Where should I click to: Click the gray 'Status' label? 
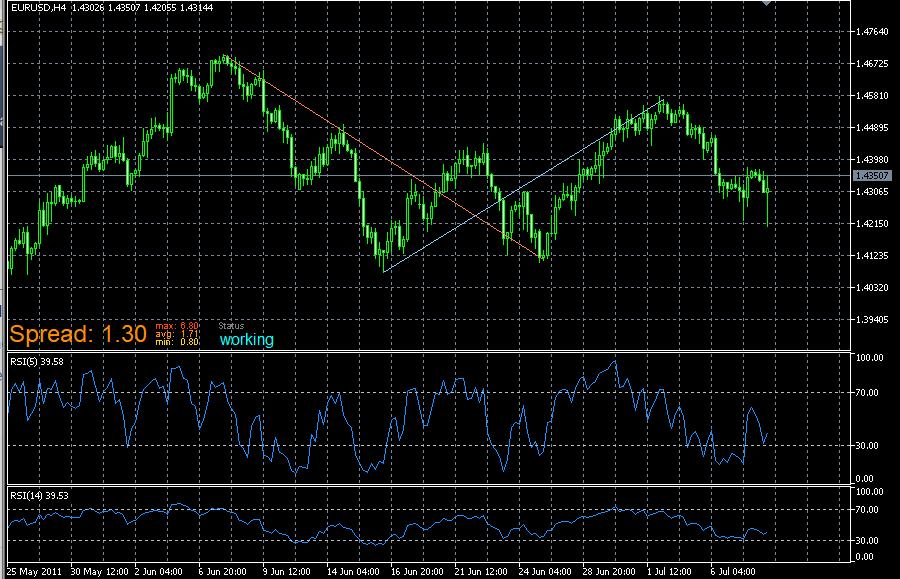(231, 326)
